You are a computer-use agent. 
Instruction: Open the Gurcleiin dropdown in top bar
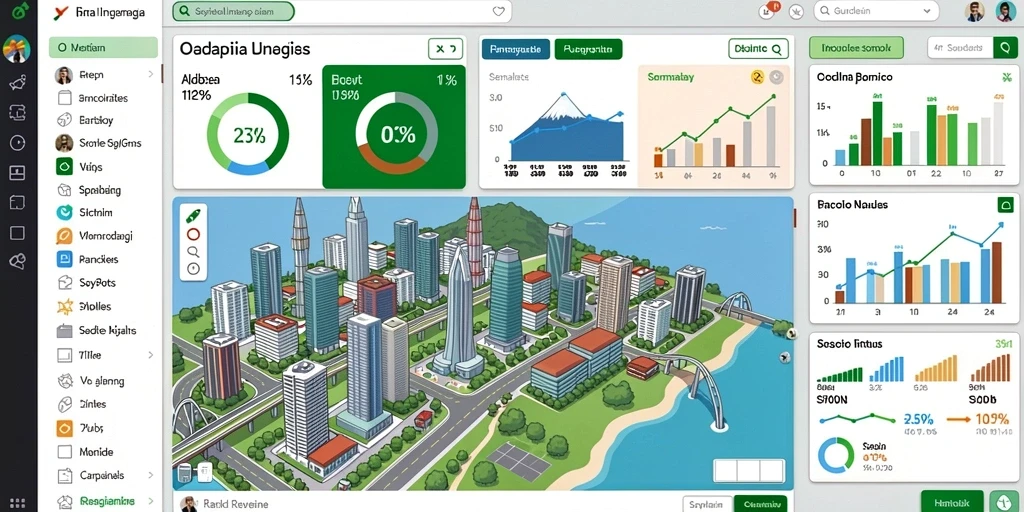pos(876,11)
